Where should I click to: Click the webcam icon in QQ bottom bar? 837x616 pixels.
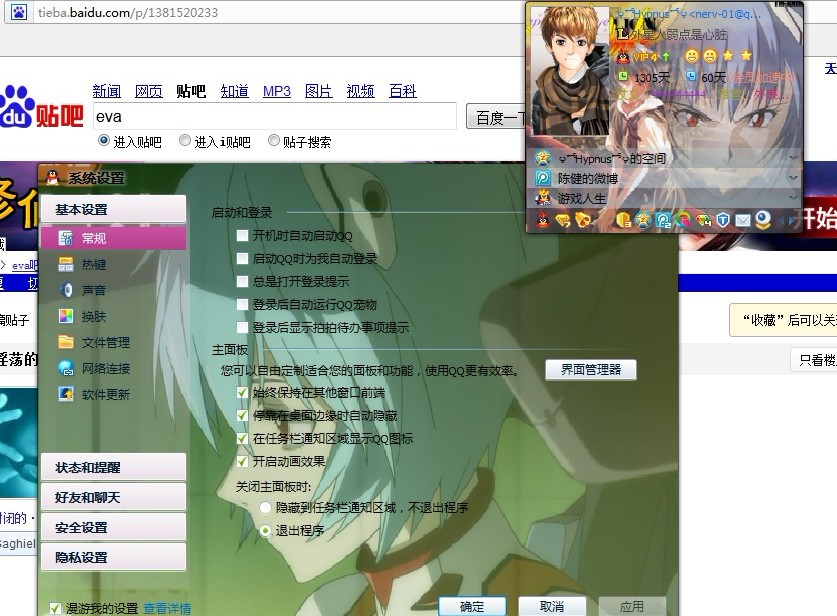point(763,219)
